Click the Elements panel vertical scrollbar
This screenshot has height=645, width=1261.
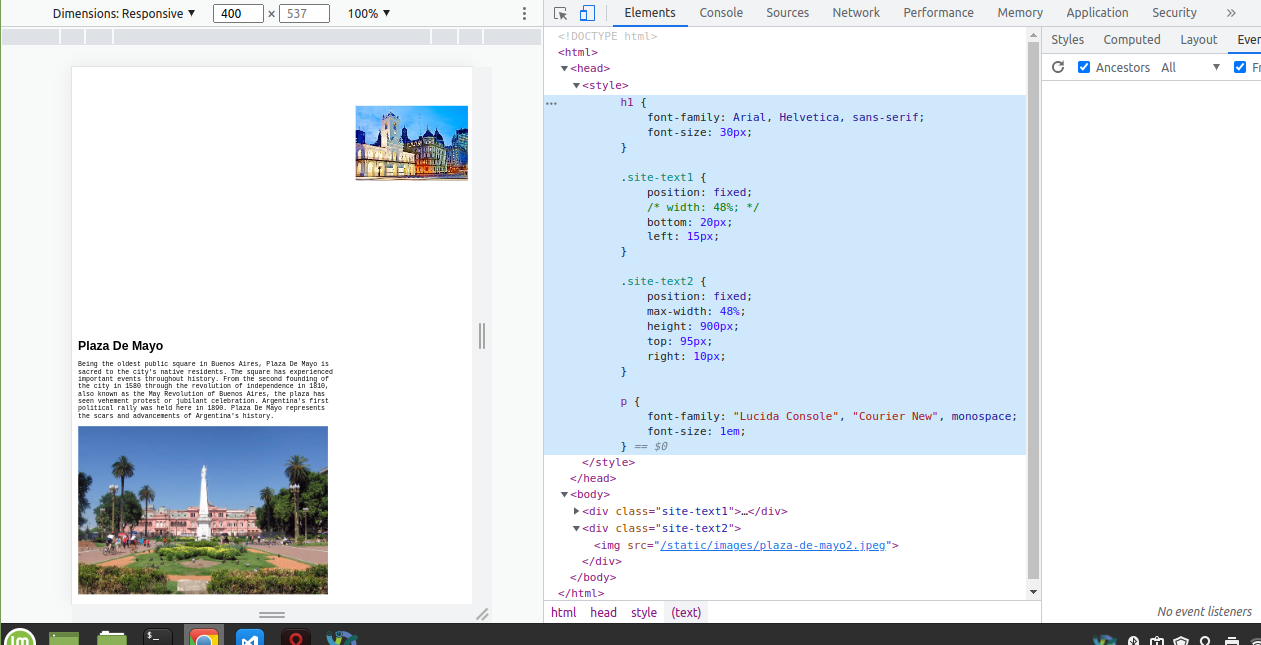click(x=1034, y=312)
